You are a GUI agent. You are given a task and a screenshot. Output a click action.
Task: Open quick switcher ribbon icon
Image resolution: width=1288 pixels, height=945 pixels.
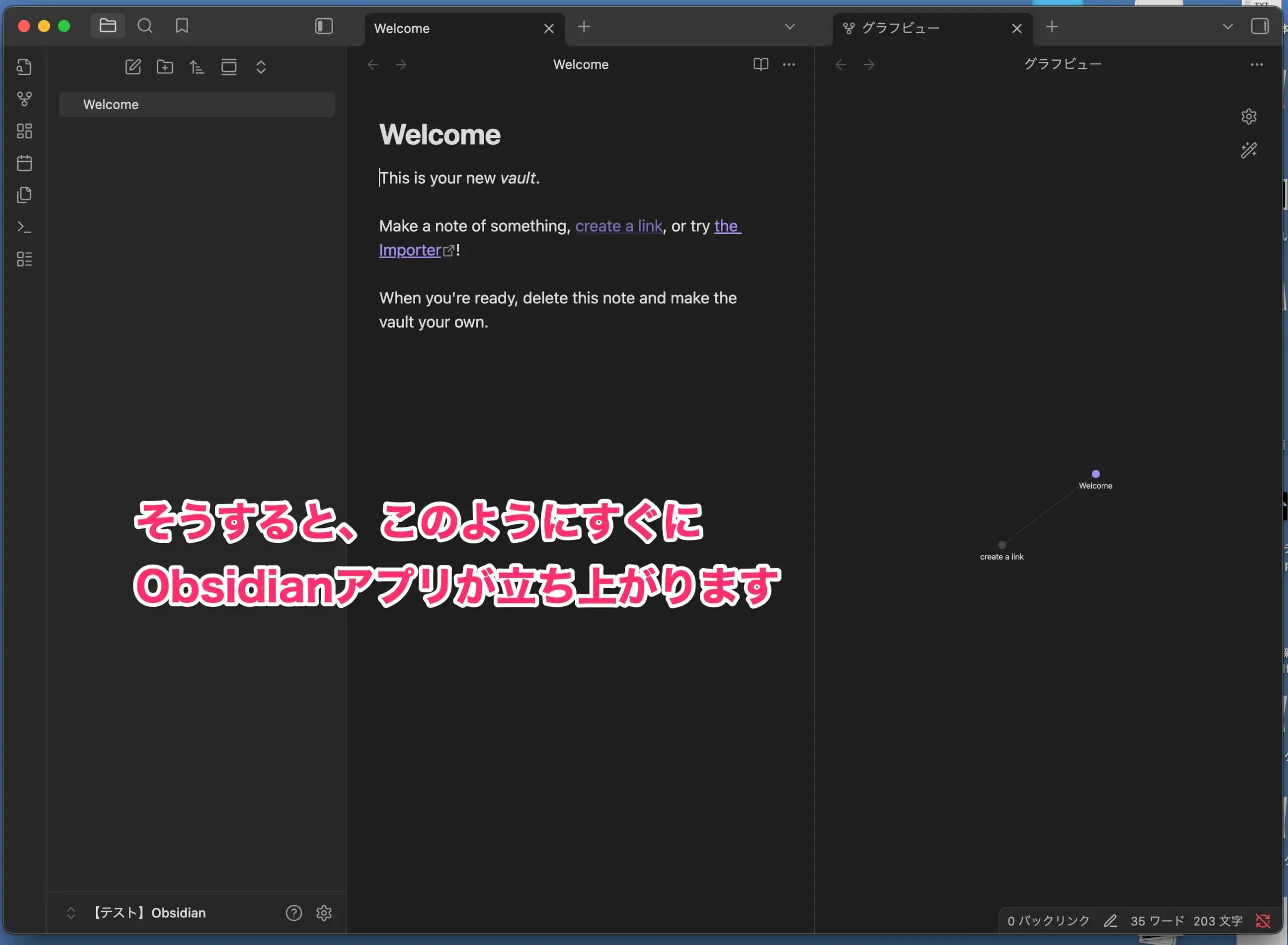[x=24, y=67]
